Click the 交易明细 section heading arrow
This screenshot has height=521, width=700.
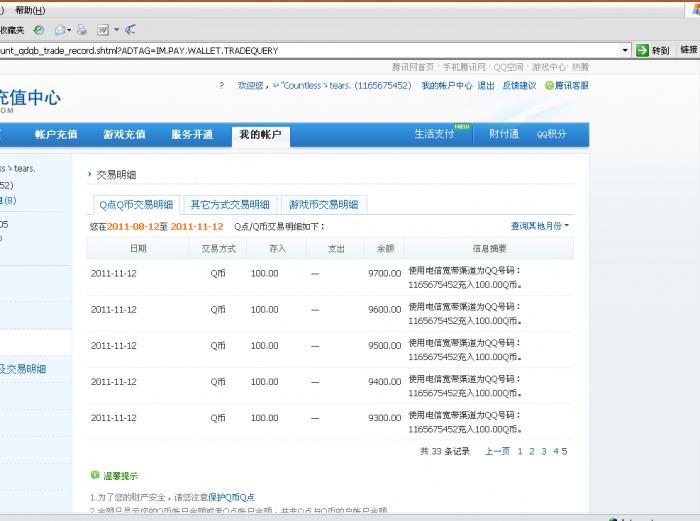[x=90, y=175]
